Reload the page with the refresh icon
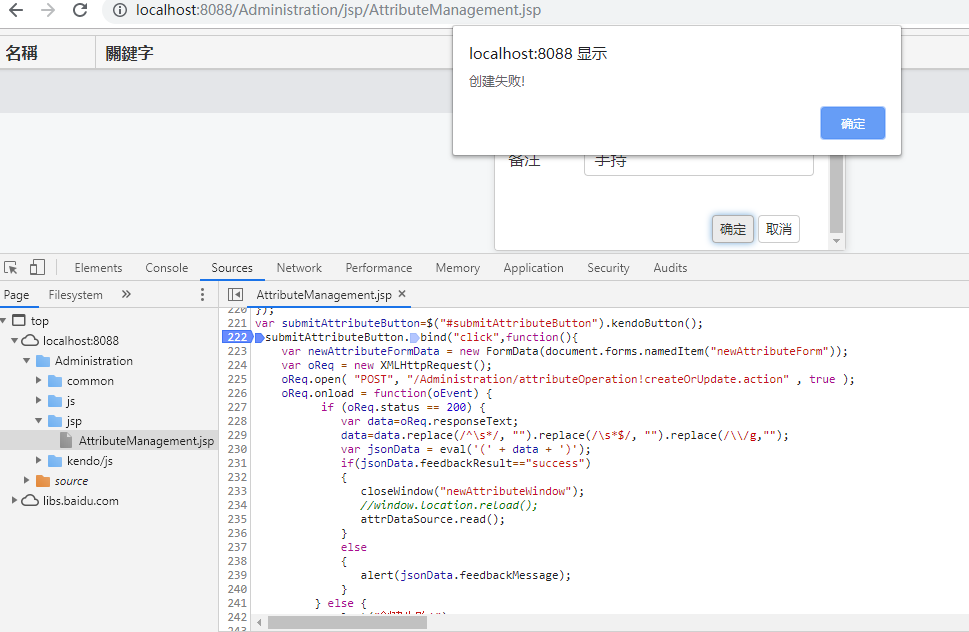The height and width of the screenshot is (632, 969). (80, 10)
